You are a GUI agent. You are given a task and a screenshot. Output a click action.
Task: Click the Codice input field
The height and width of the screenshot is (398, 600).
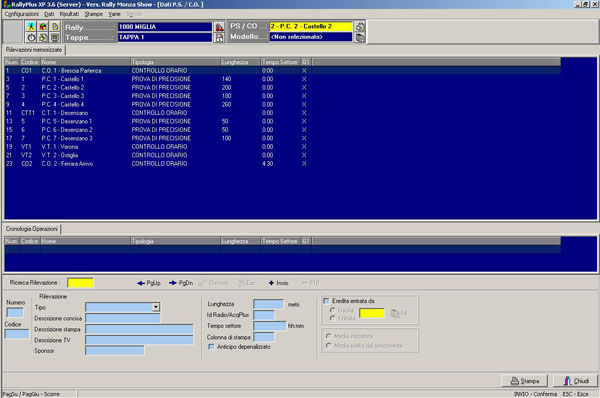coord(17,334)
